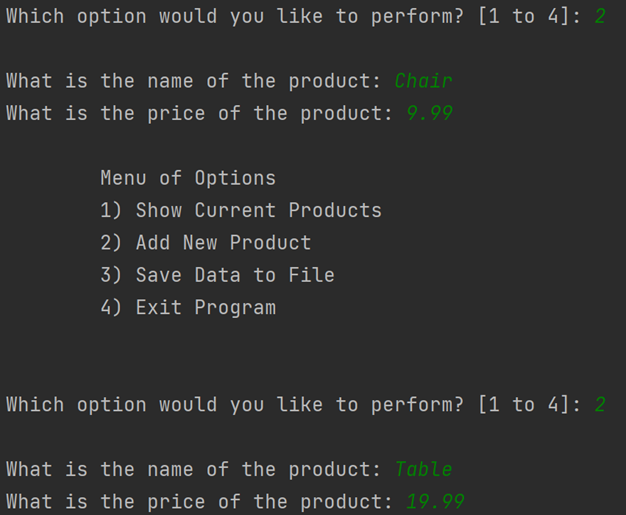
Task: Click the entered price 19.99
Action: click(435, 501)
